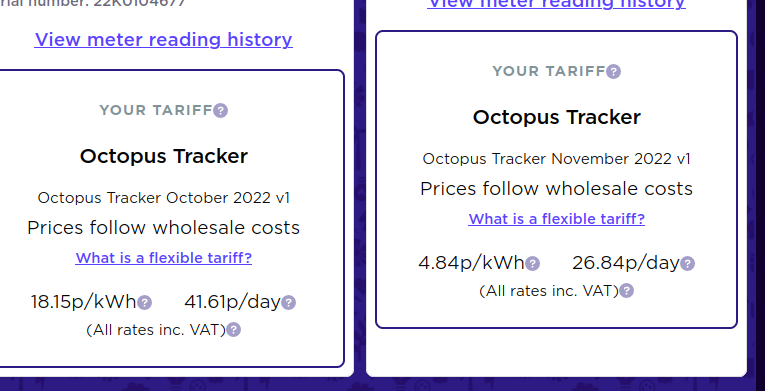Follow flexible tariff link in October 2022 card

[163, 258]
